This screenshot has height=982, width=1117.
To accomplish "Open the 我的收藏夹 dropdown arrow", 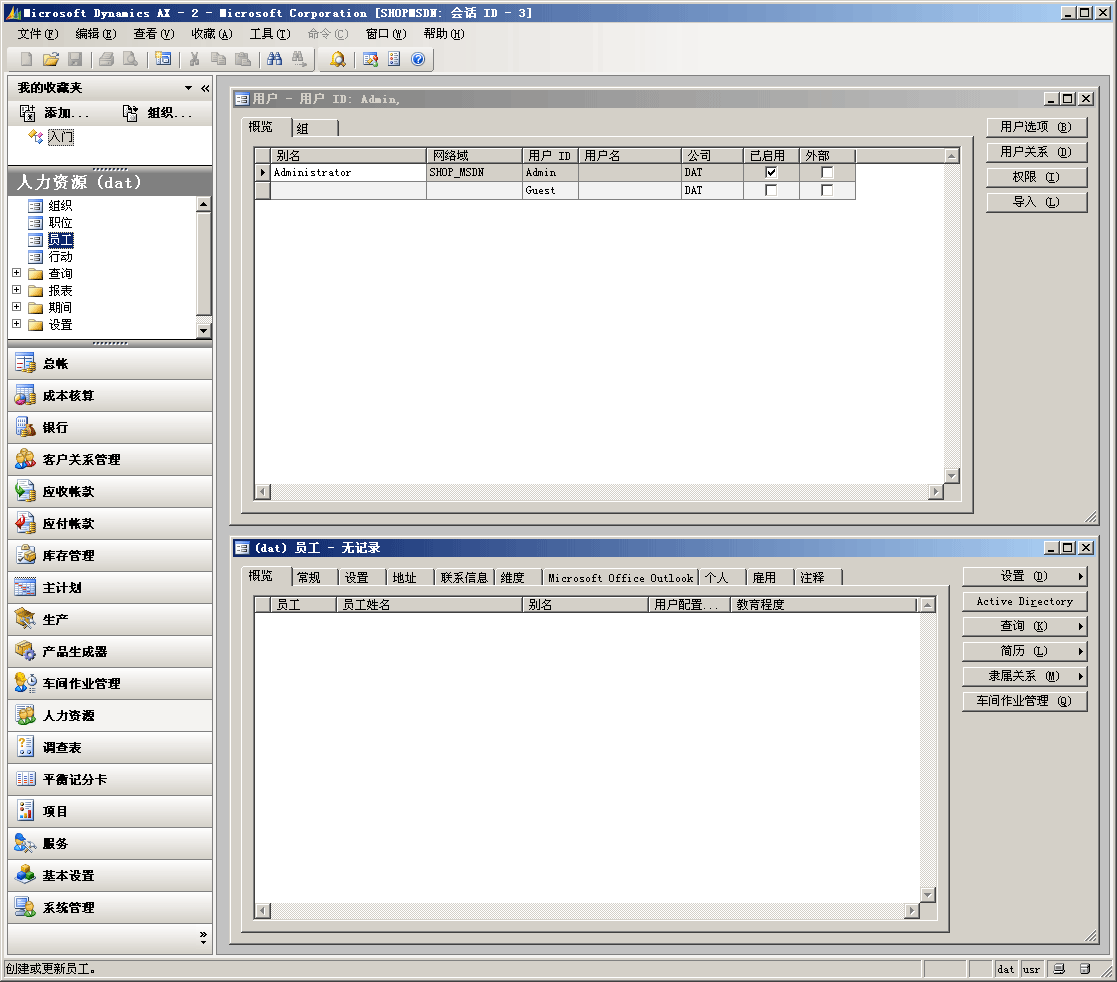I will (188, 88).
